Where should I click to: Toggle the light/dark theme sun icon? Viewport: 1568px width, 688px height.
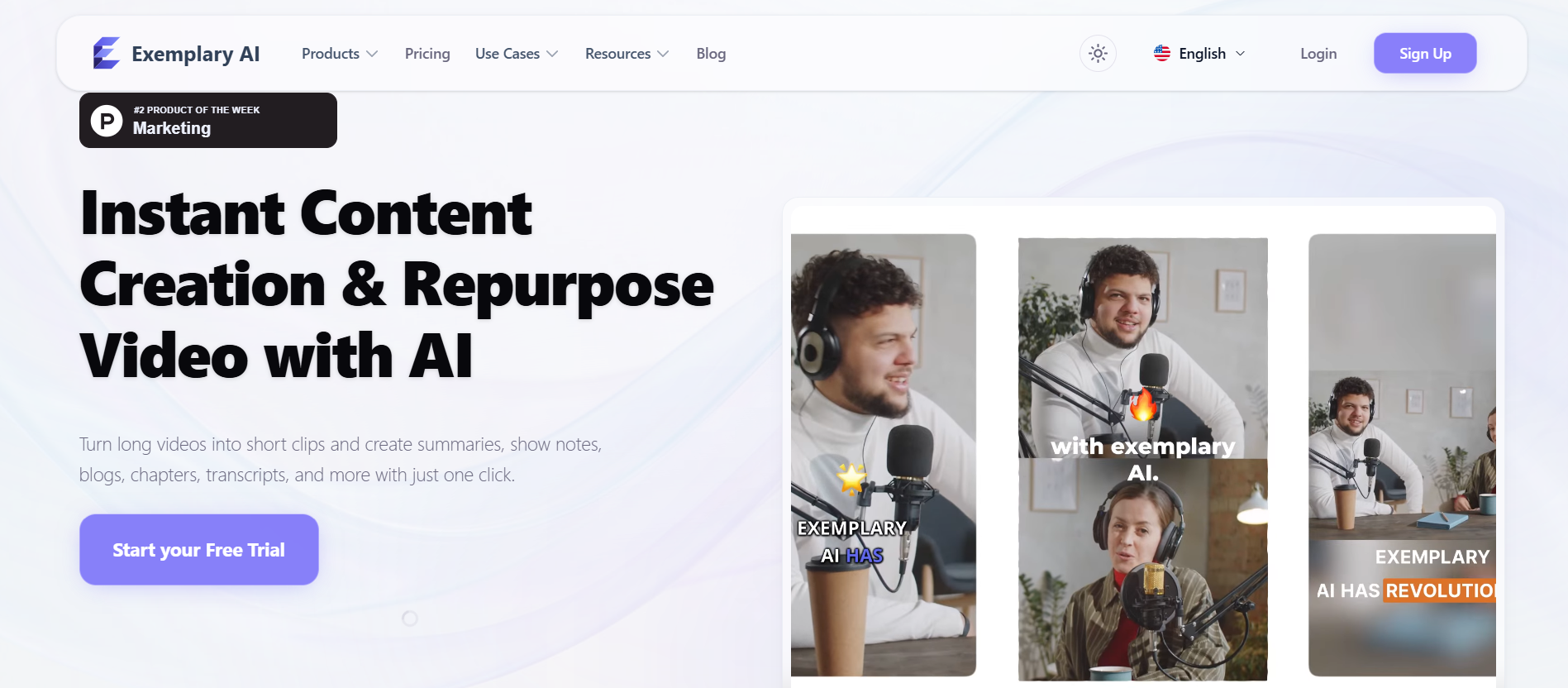[x=1098, y=54]
